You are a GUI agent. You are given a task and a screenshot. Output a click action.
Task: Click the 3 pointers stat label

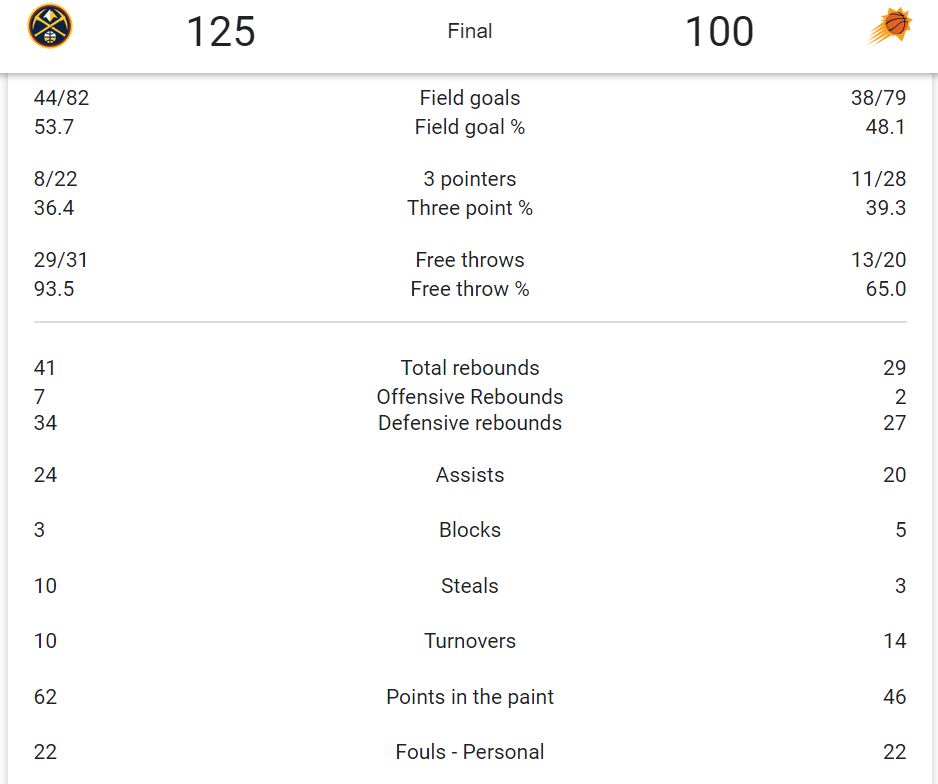click(x=470, y=179)
